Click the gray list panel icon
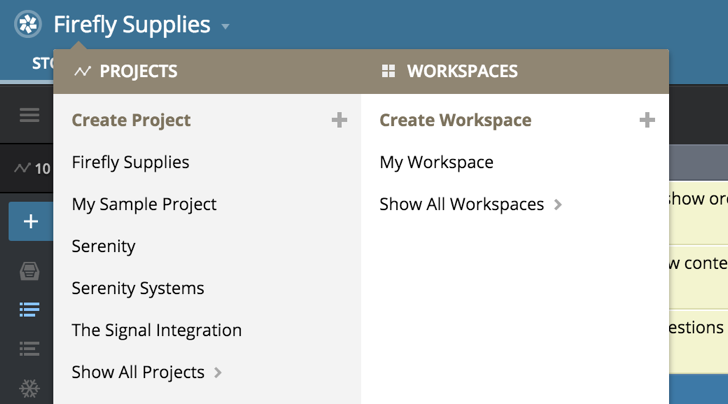 coord(30,348)
